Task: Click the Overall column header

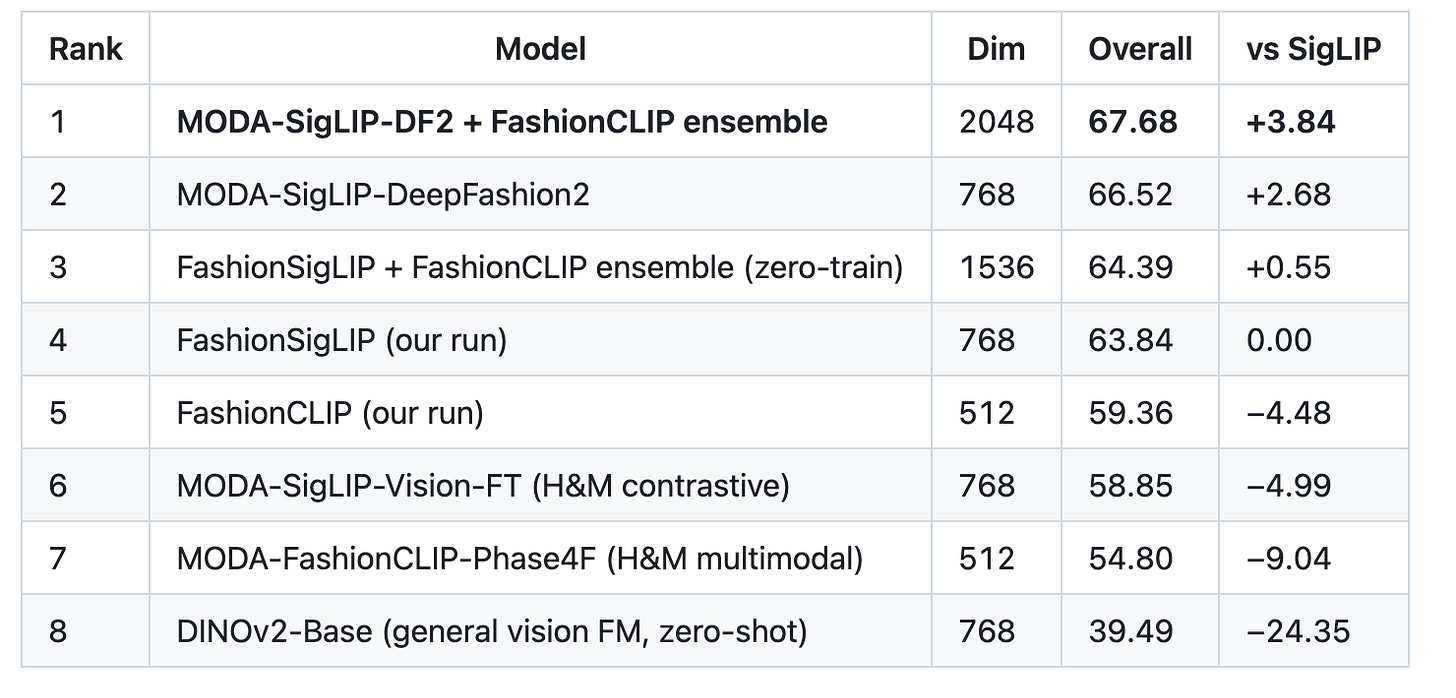Action: 1140,49
